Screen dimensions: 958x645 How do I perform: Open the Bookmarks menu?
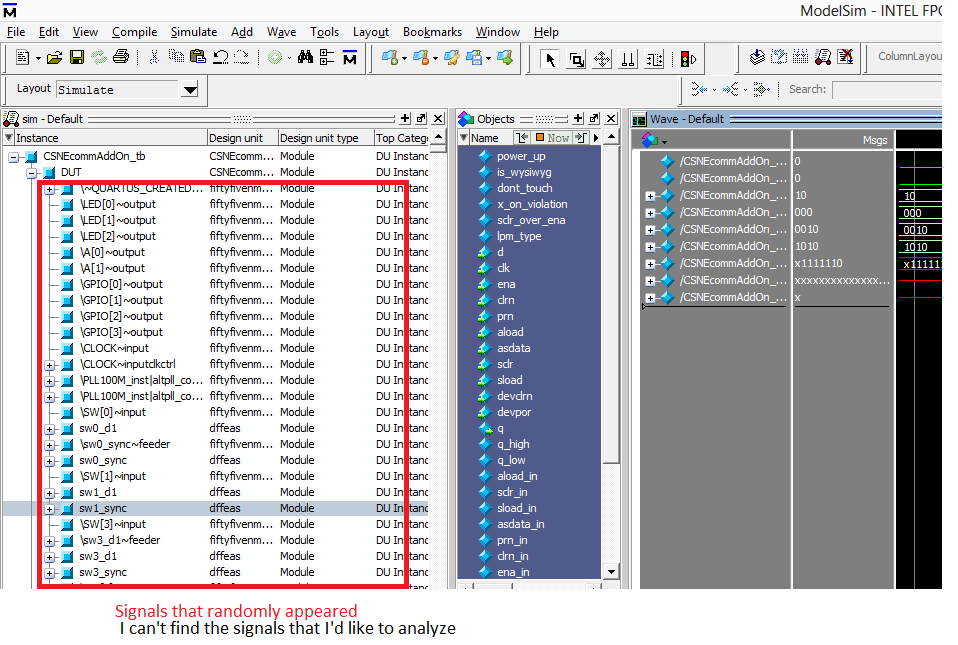432,32
